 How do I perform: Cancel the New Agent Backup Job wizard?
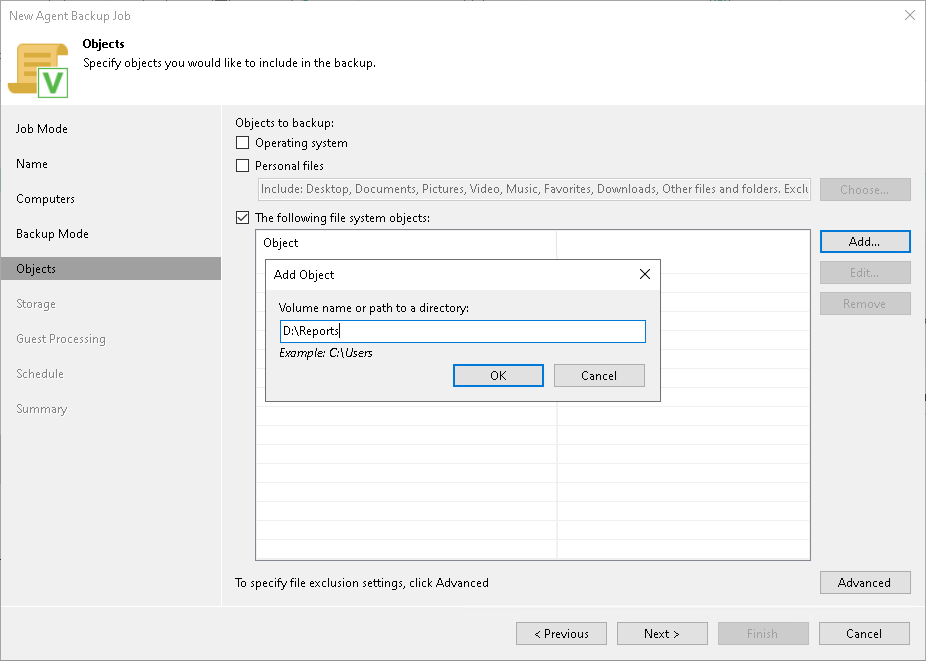(x=863, y=633)
